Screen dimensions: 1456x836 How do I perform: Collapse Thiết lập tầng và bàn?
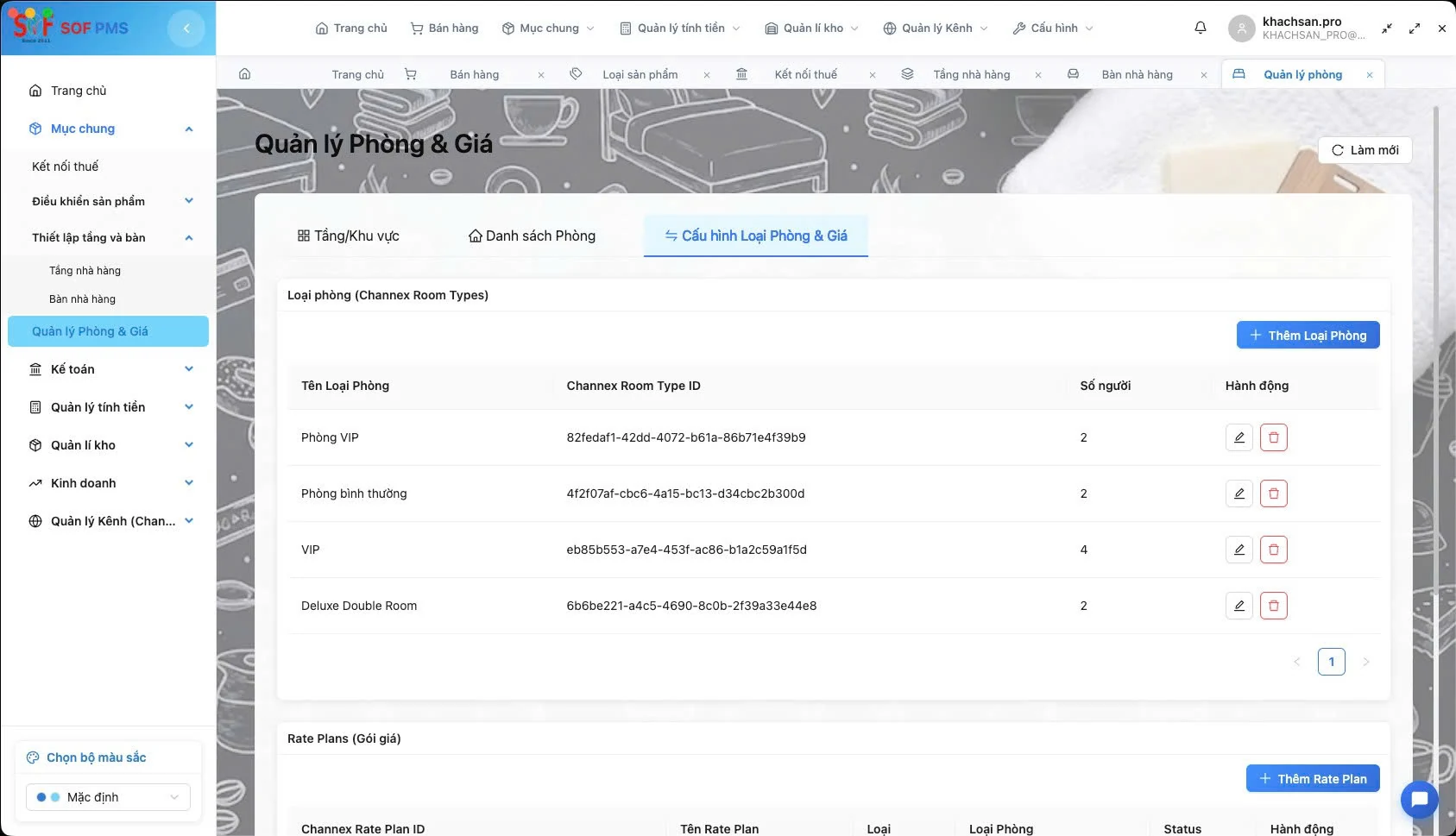108,237
